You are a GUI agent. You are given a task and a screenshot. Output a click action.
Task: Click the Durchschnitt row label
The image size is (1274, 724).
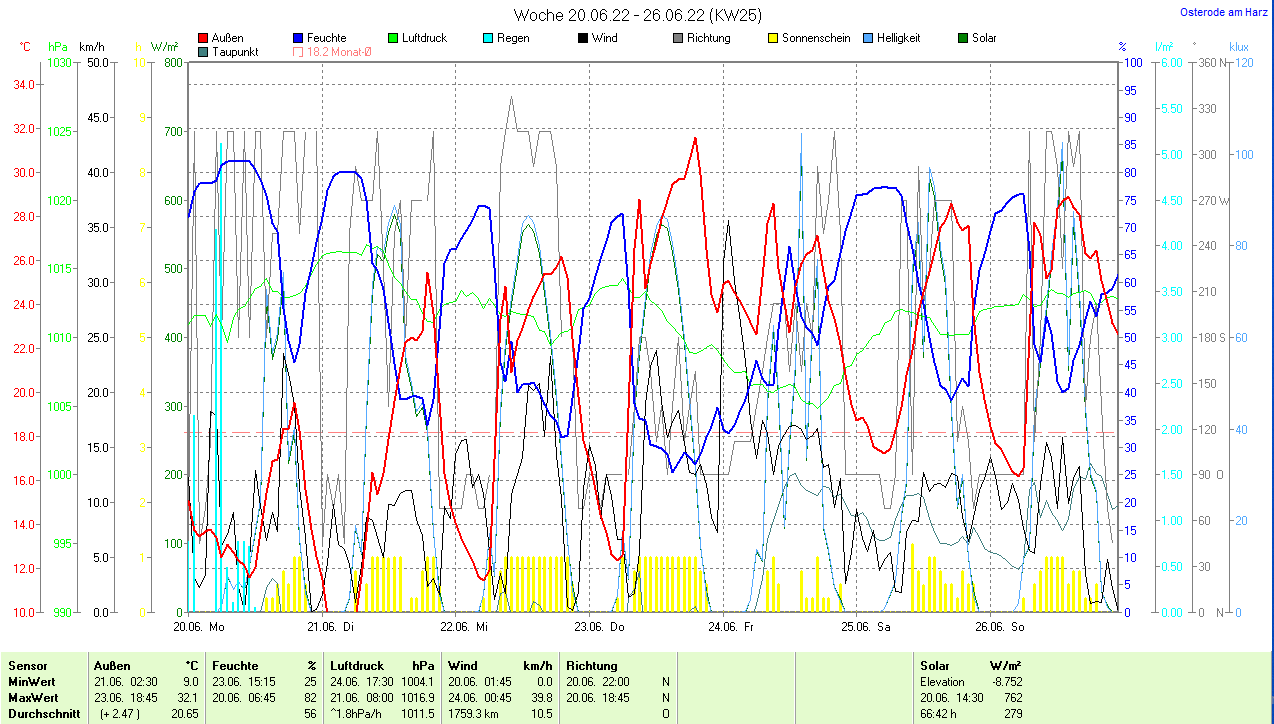click(41, 713)
